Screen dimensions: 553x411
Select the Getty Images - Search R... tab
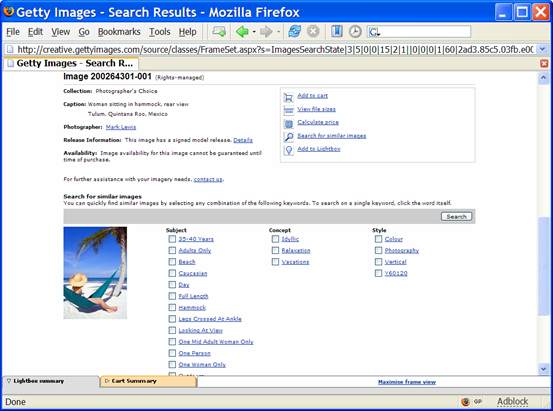click(x=71, y=64)
